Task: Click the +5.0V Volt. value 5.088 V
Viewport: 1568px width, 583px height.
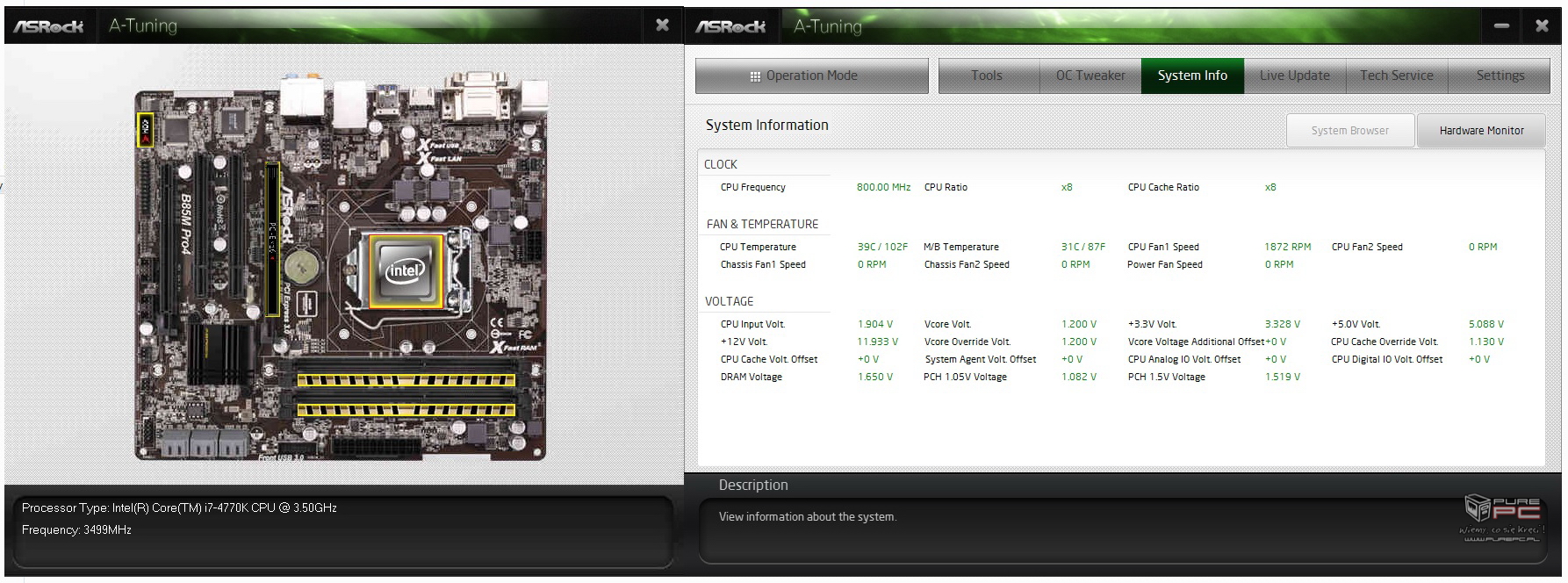Action: pos(1486,324)
